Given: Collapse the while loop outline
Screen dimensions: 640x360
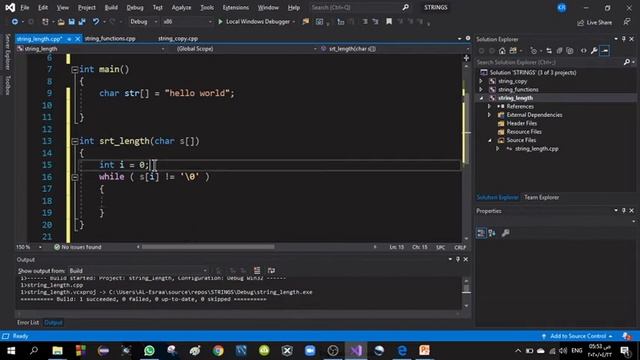Looking at the screenshot, I should (74, 177).
